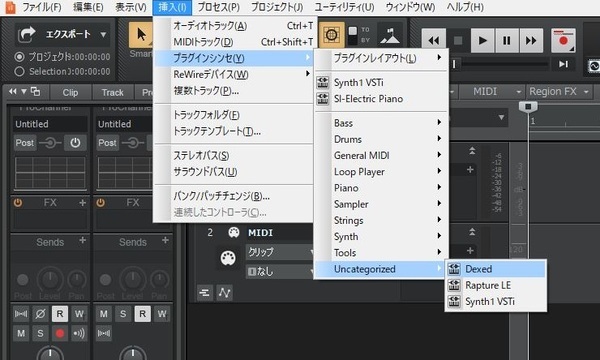This screenshot has height=360, width=600.
Task: Click the input echo speaker icon on first strip
Action: [x=79, y=333]
